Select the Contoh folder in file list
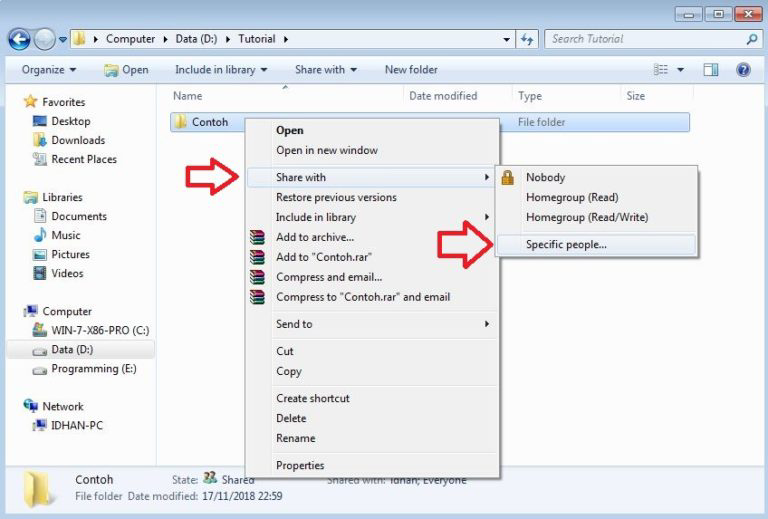This screenshot has height=519, width=768. click(x=210, y=122)
